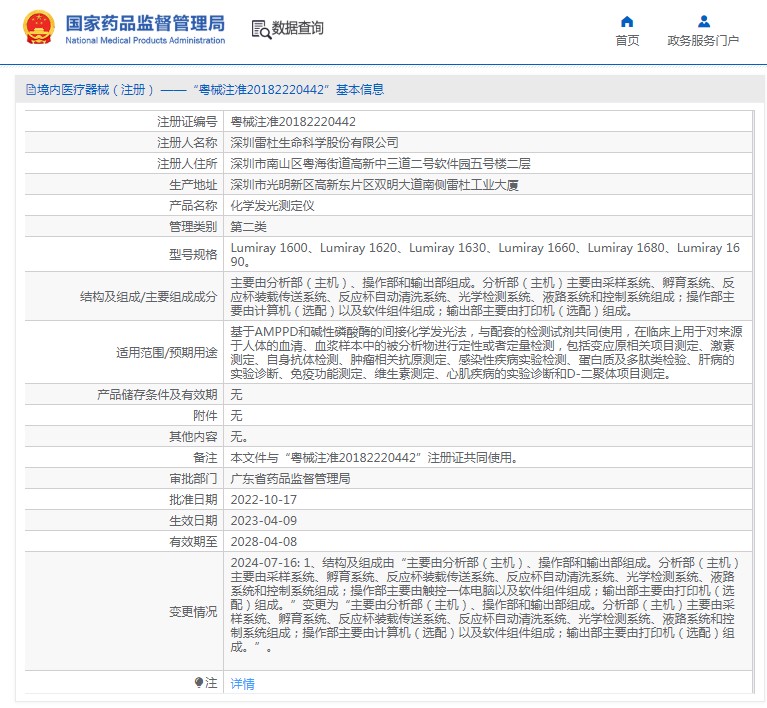The width and height of the screenshot is (767, 708).
Task: Click the 注册人名称 label
Action: click(x=187, y=143)
